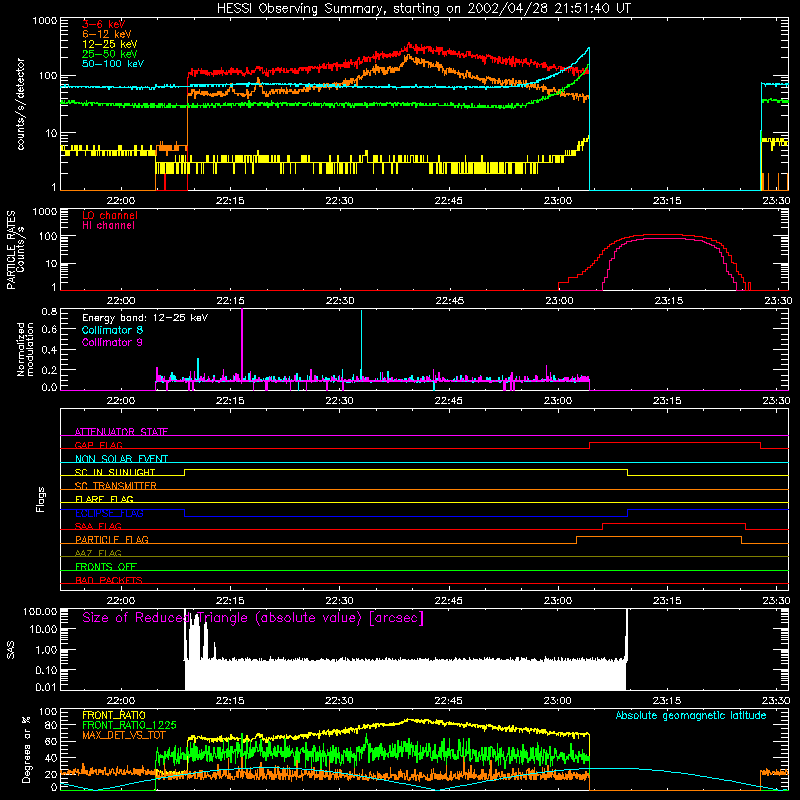Click the SC_IN_SUNLIGHT flag label
800x800 pixels.
(x=115, y=472)
